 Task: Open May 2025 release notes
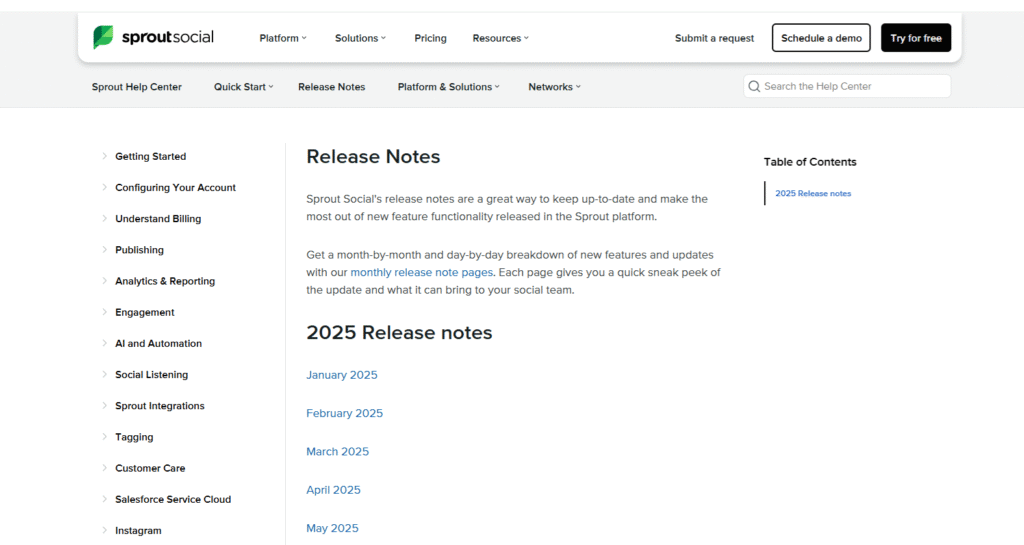[332, 528]
